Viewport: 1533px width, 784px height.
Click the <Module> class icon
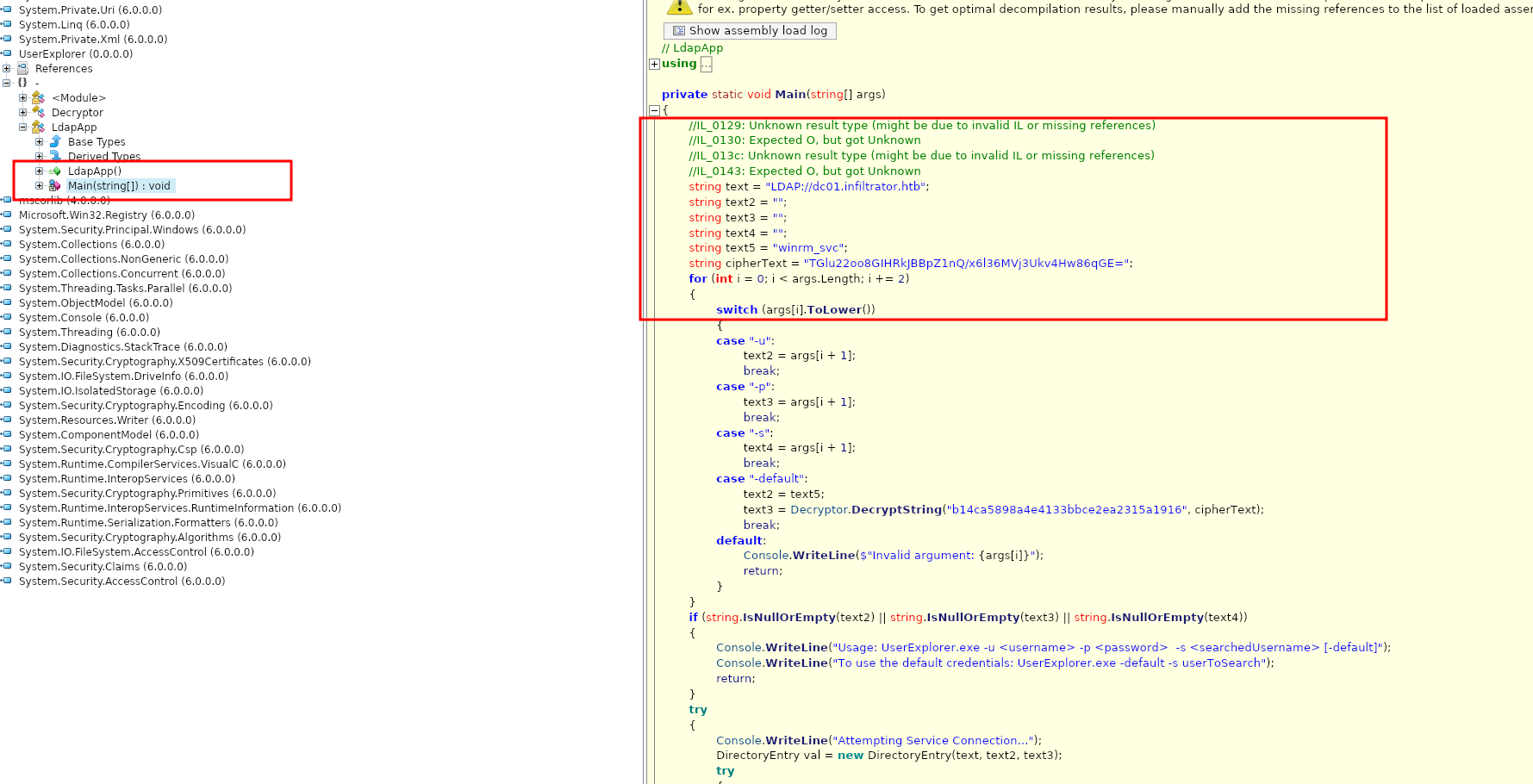[38, 97]
